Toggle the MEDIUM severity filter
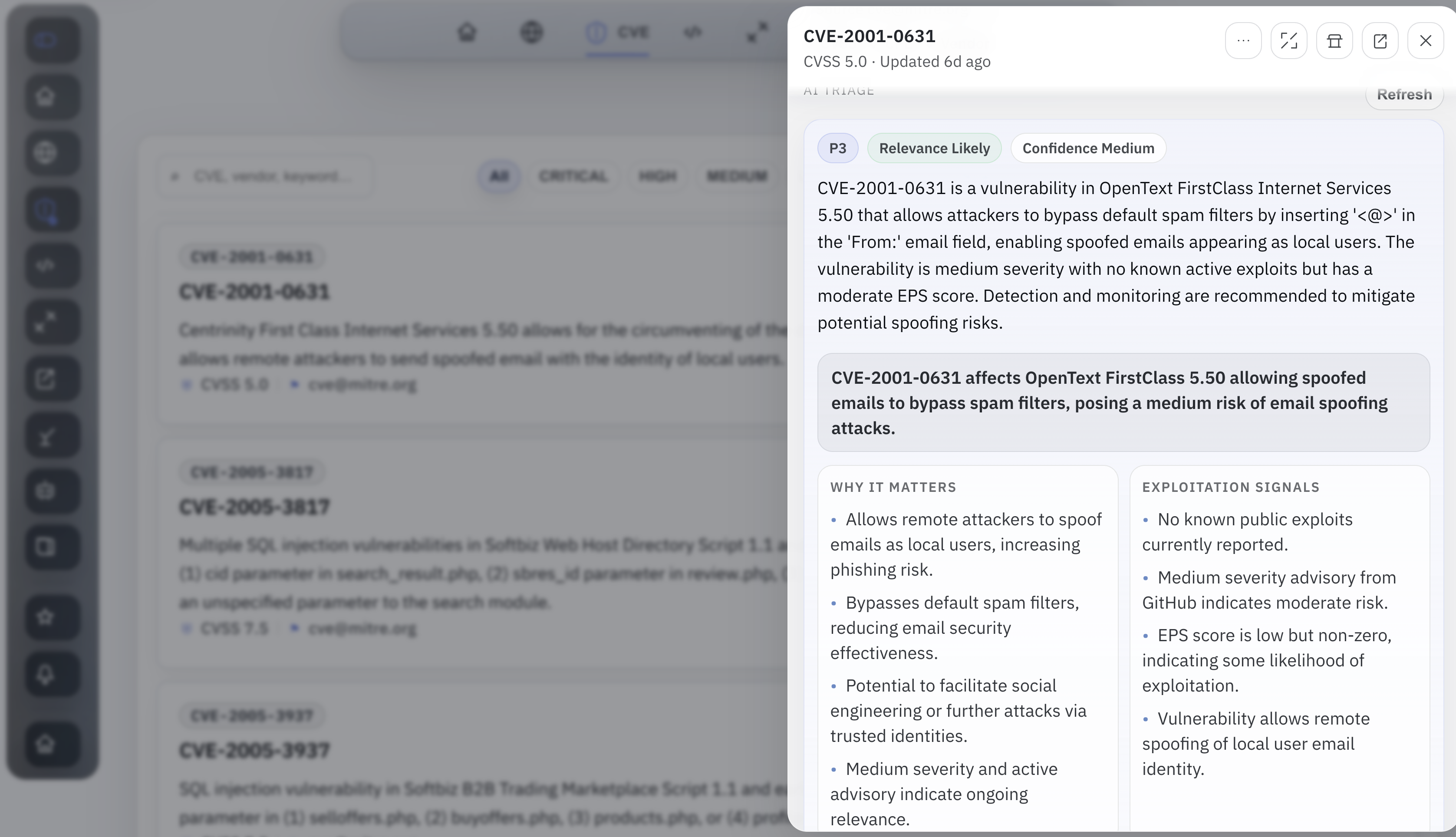 738,177
